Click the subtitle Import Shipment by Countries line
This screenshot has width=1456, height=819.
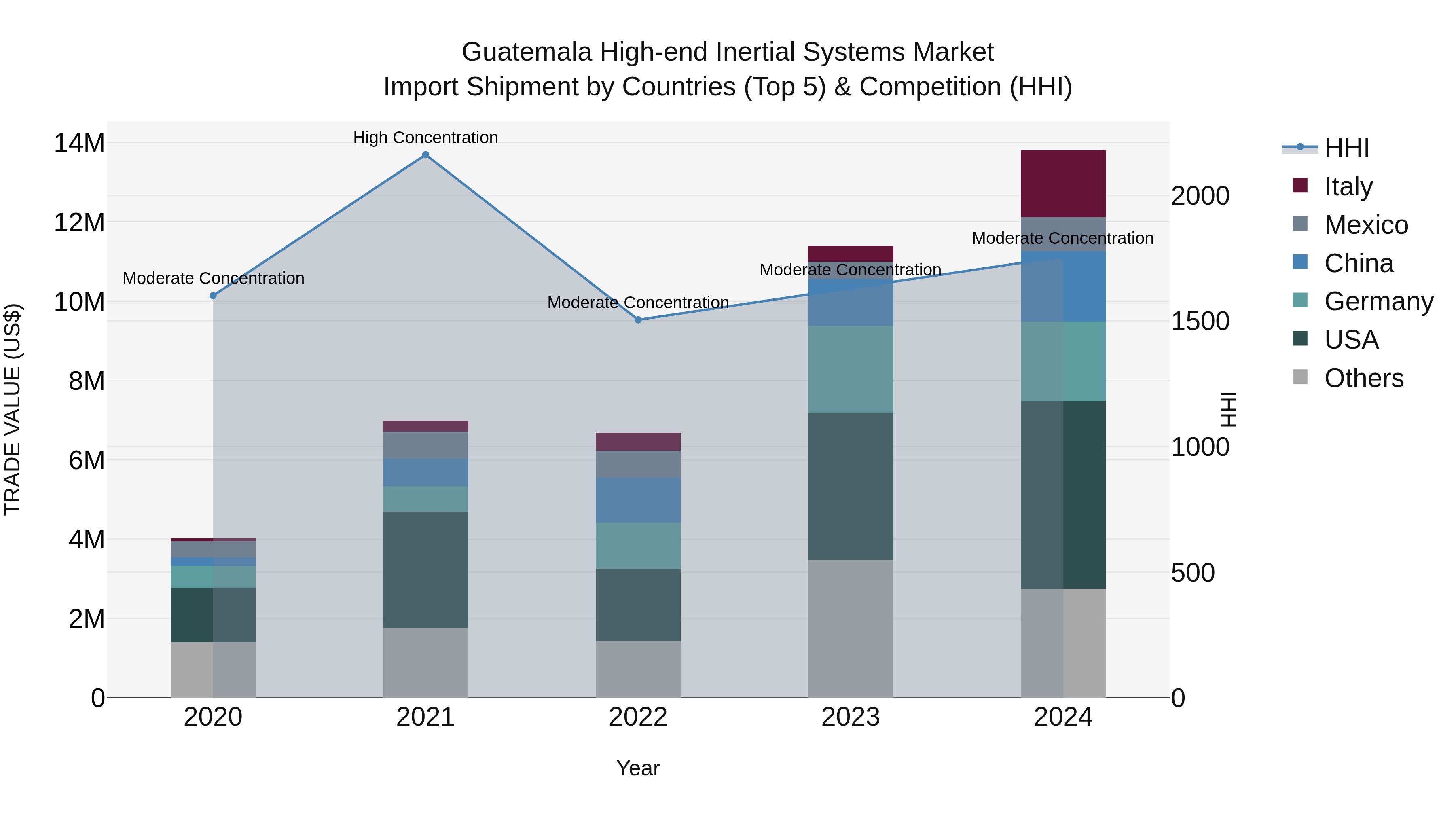(728, 87)
